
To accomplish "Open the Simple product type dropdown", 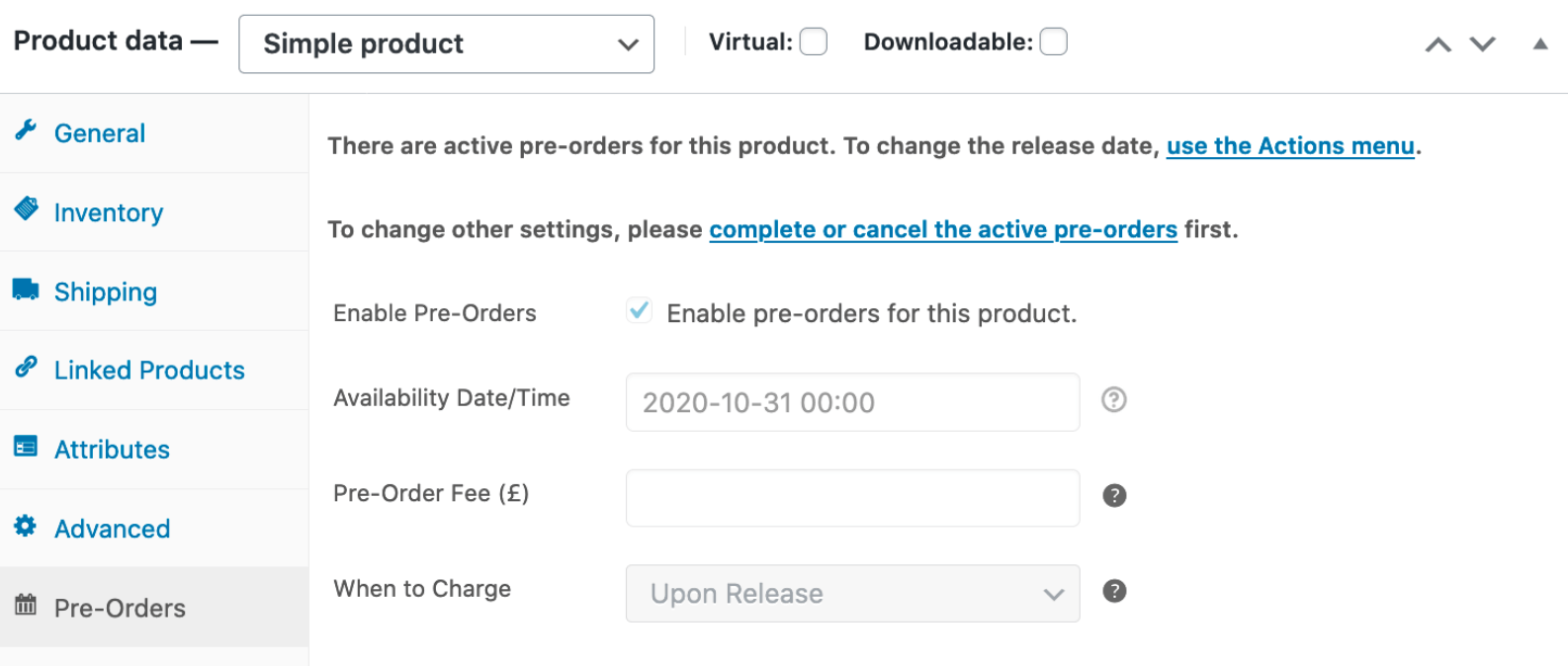I will (446, 44).
